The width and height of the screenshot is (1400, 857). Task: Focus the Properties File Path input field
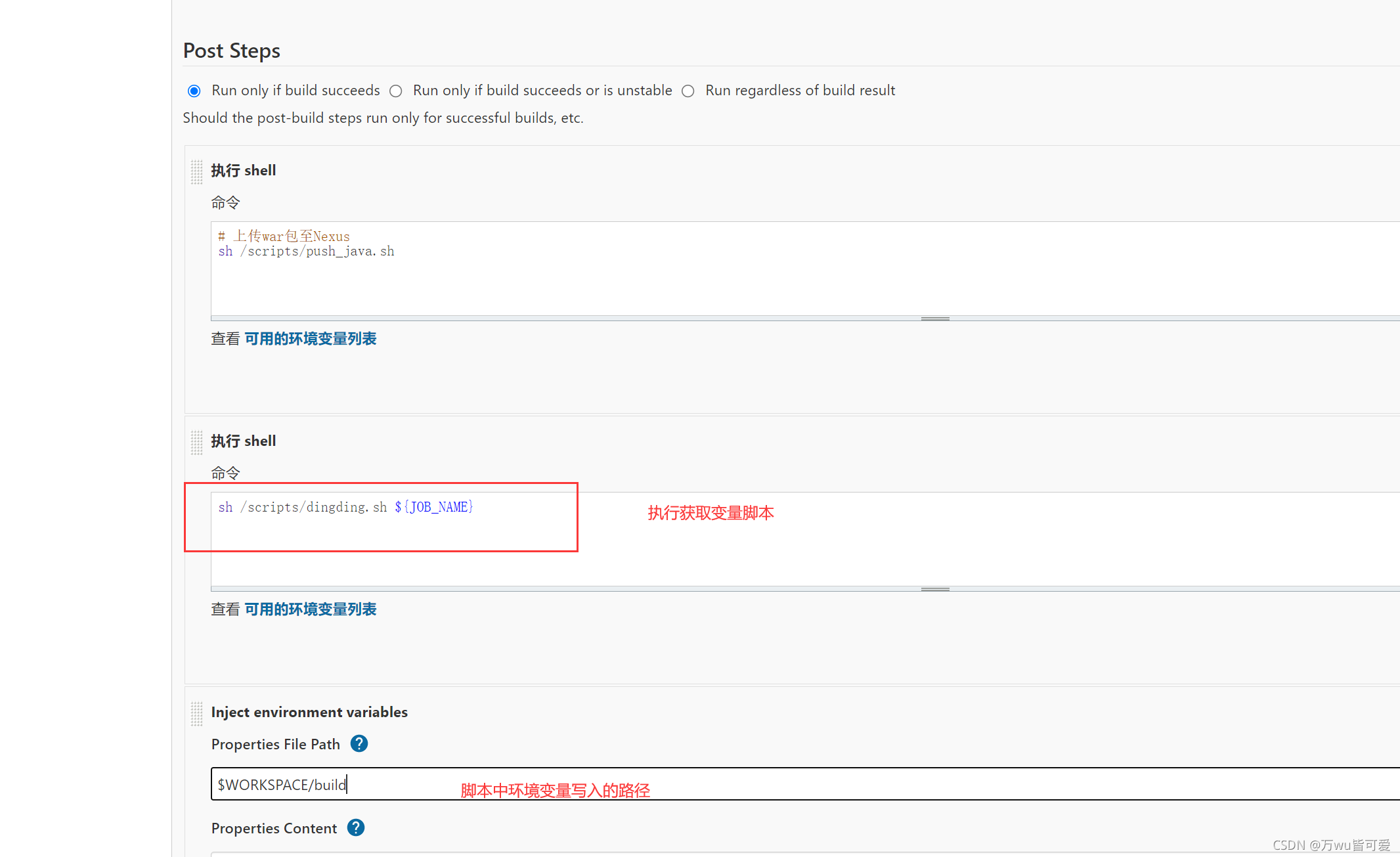[x=805, y=783]
